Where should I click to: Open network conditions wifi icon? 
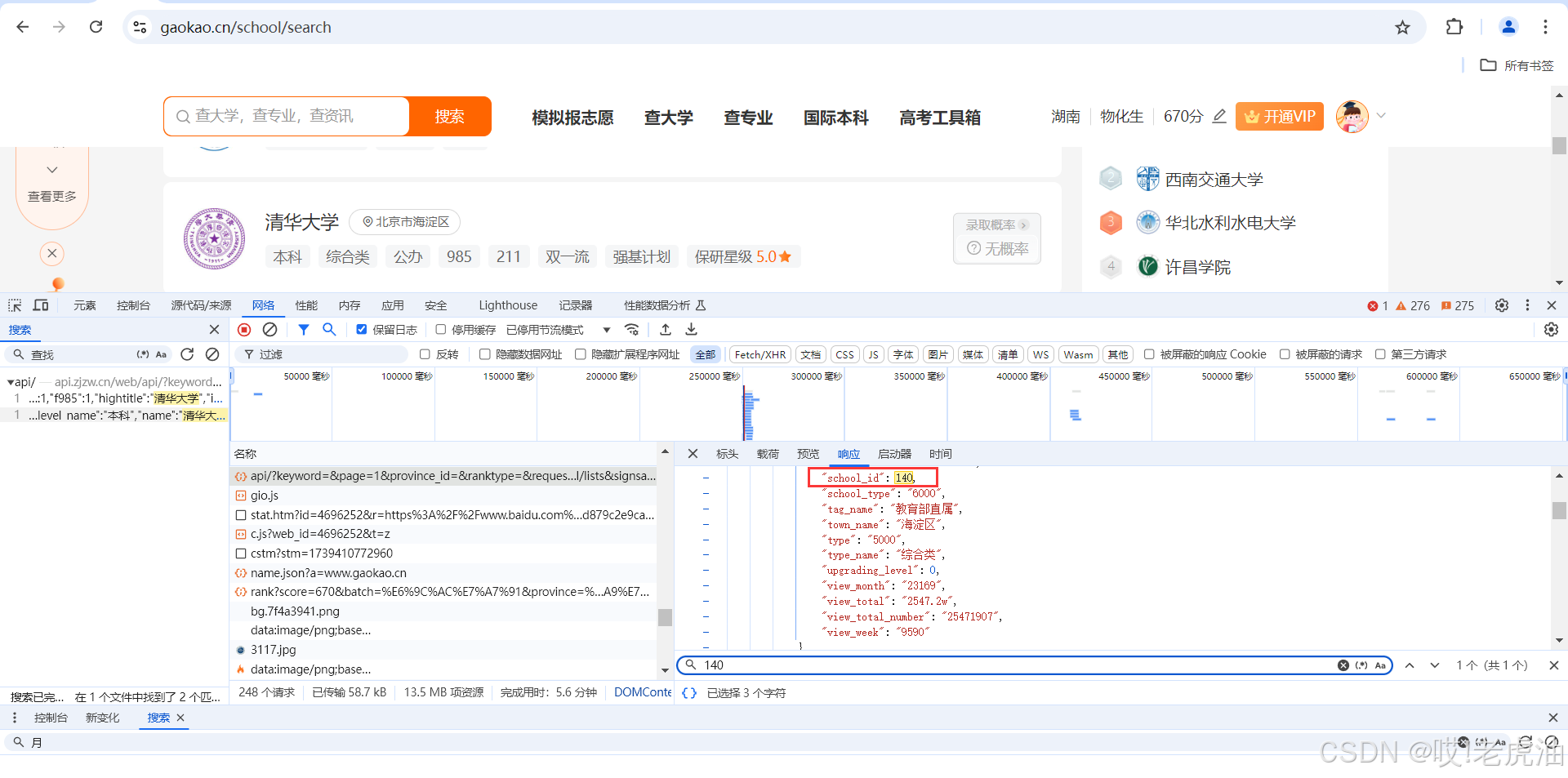point(631,330)
